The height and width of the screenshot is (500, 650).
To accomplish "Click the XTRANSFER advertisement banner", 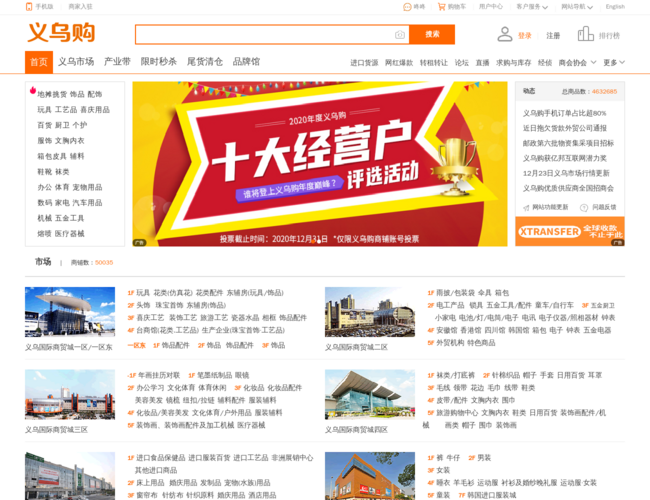I will coord(570,231).
